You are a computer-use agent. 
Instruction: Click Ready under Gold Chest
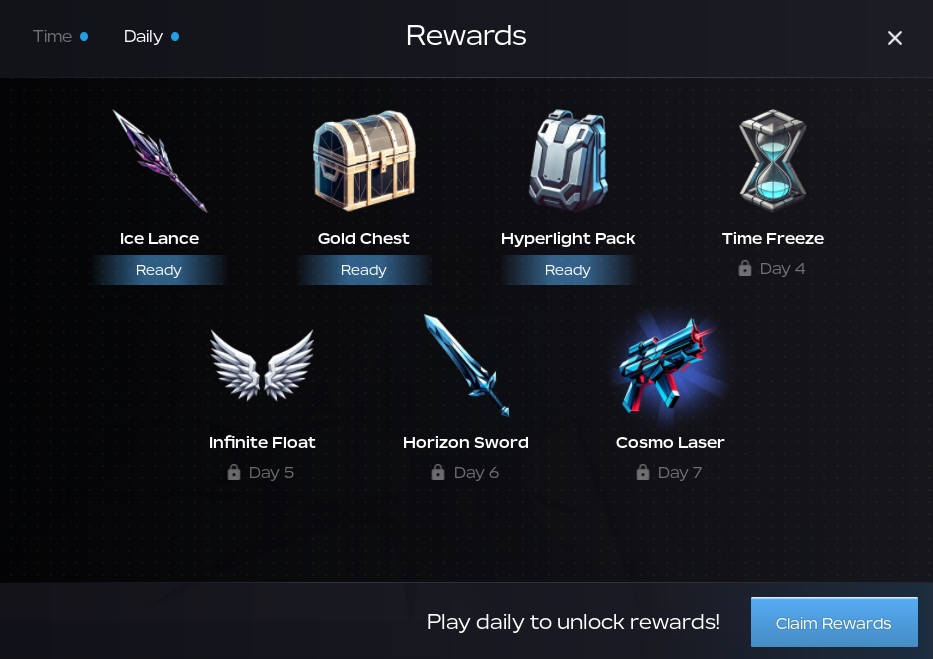coord(364,270)
